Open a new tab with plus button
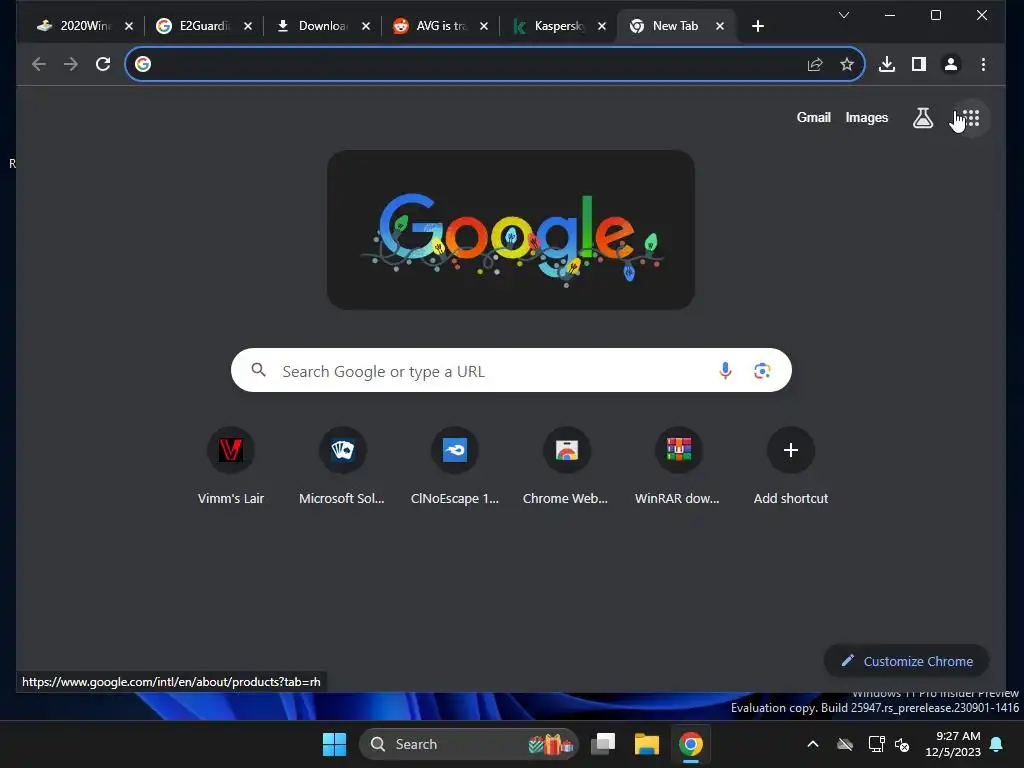 (x=758, y=26)
